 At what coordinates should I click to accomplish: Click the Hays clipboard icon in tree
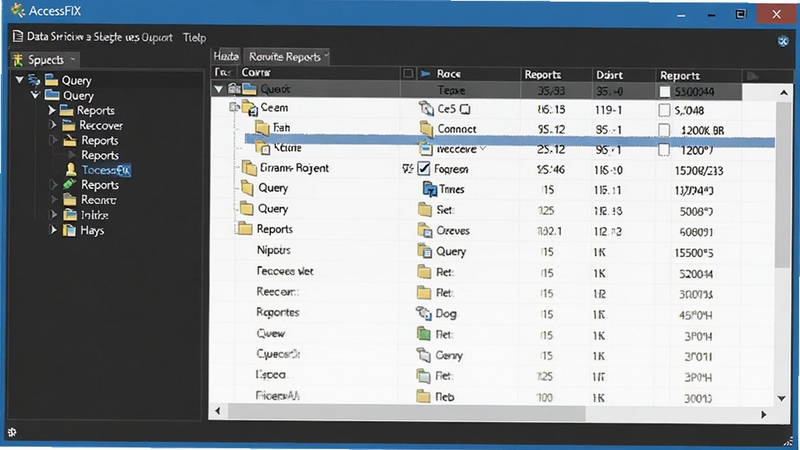(69, 230)
